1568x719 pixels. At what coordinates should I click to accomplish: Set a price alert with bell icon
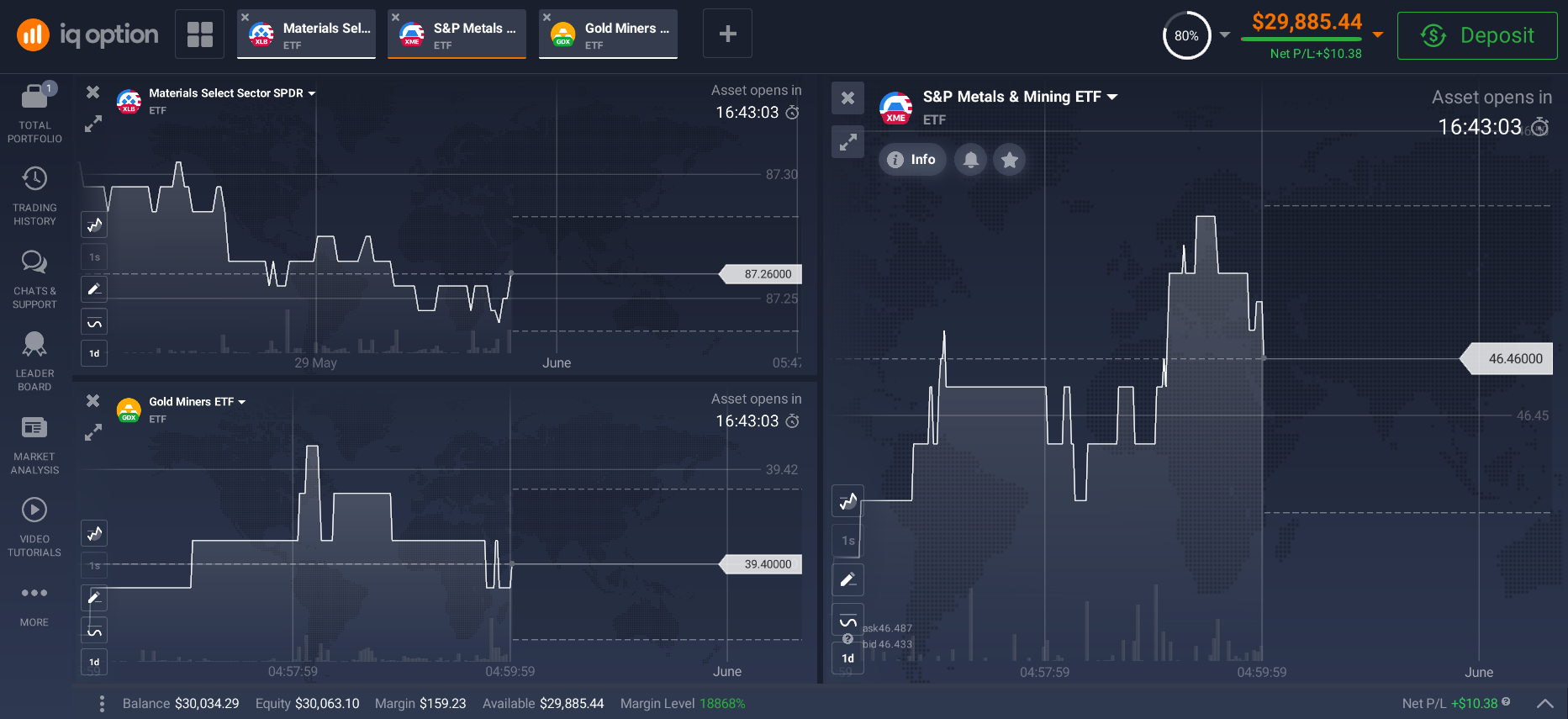click(970, 160)
